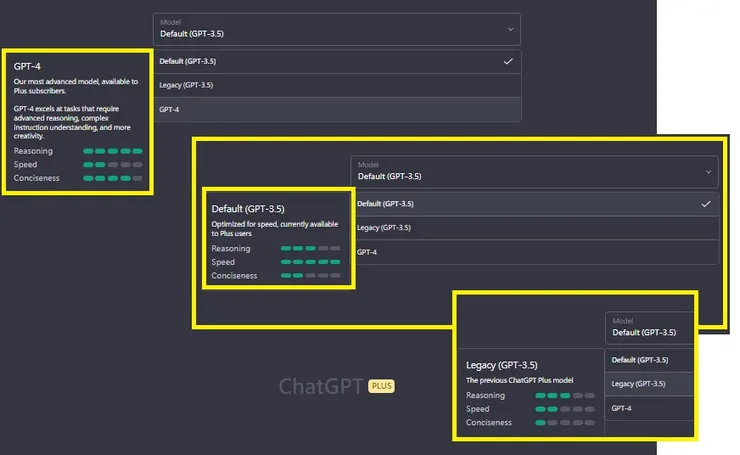Choose Legacy (GPT-3.5) in the list beside the Default info card
Screen dimensions: 740x455
(536, 228)
